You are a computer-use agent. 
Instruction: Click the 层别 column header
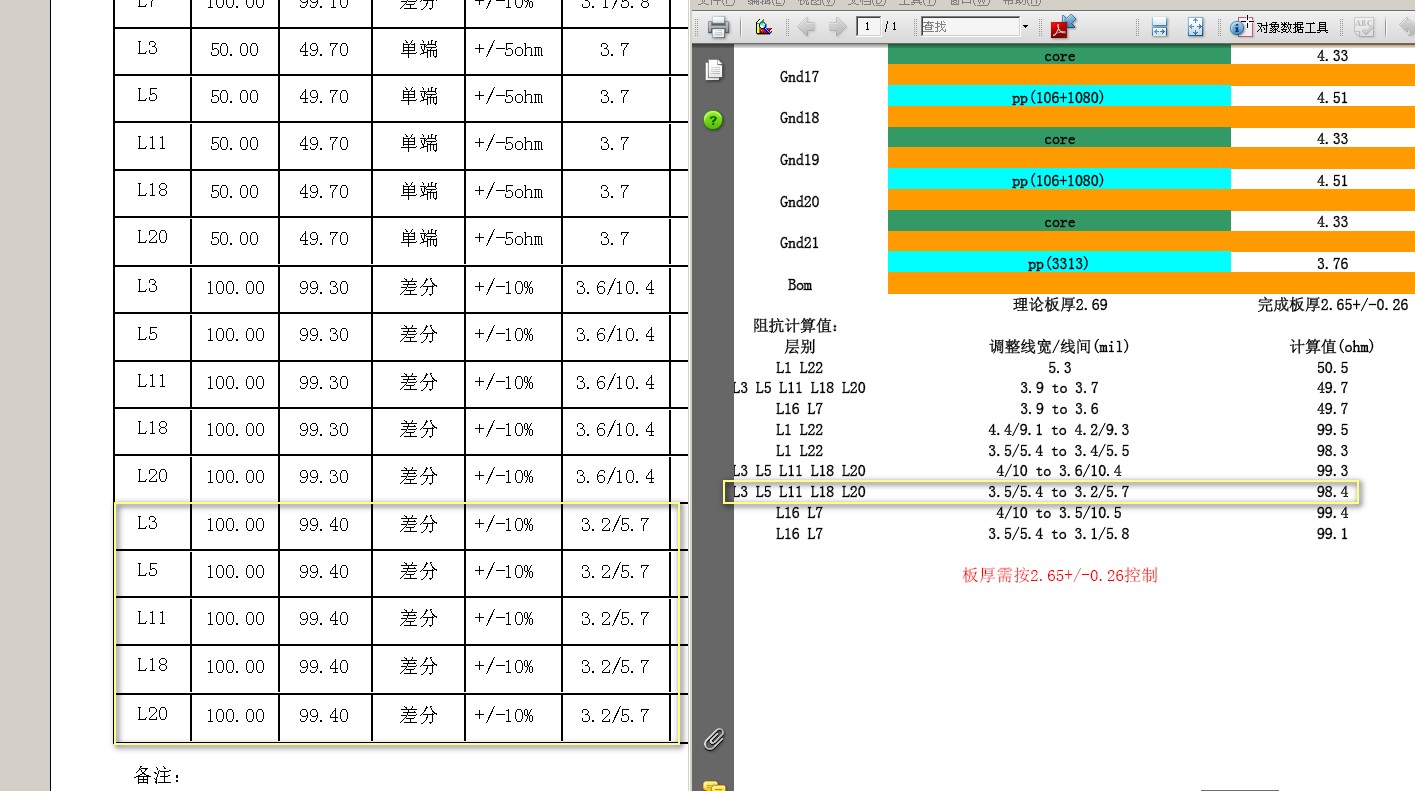[x=800, y=346]
